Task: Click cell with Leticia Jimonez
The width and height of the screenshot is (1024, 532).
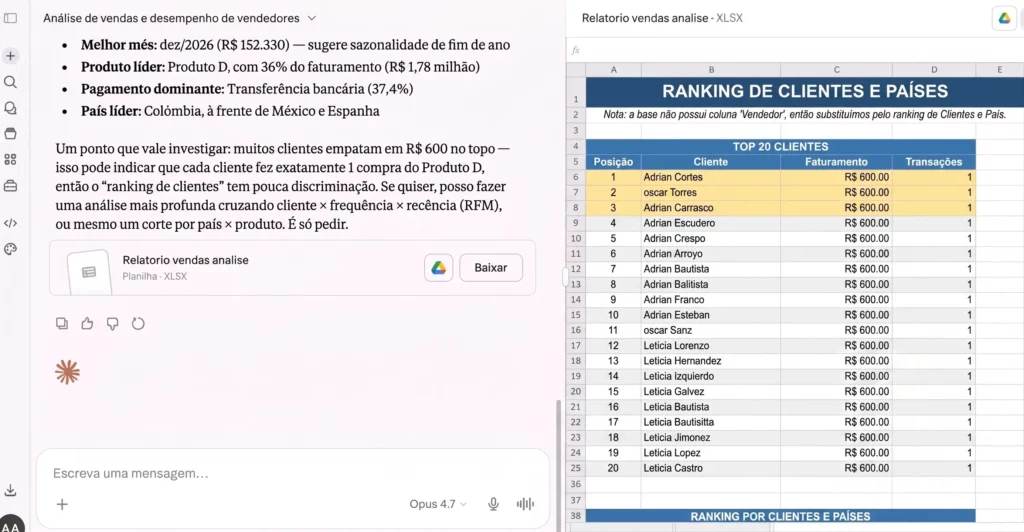Action: 711,437
